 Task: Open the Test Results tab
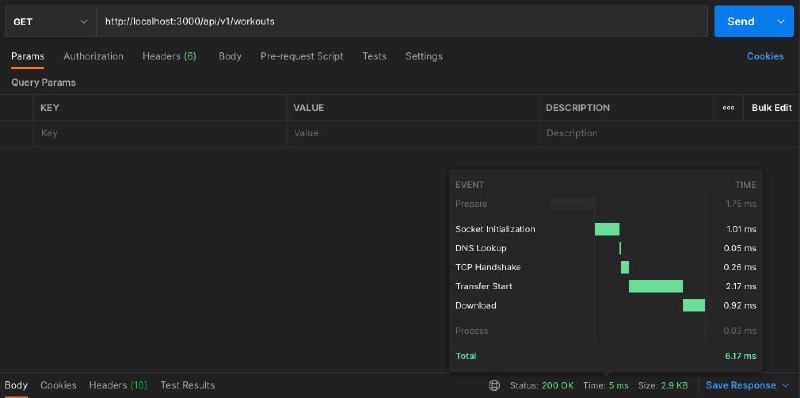[x=188, y=385]
